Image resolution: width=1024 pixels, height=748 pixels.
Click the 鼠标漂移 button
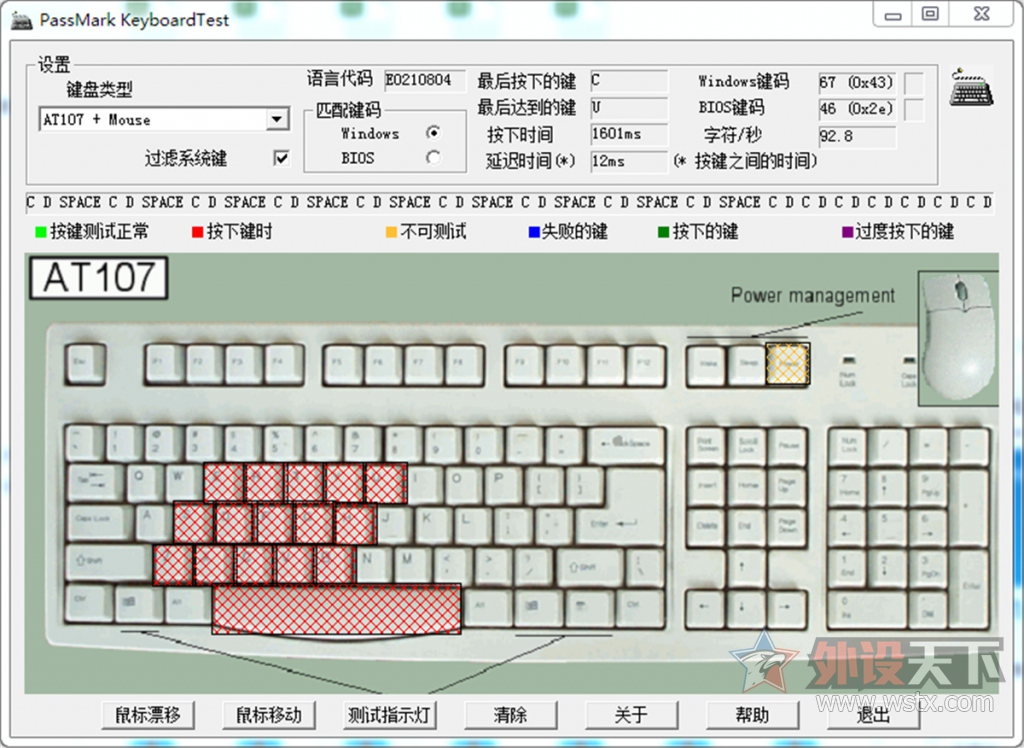click(x=148, y=715)
